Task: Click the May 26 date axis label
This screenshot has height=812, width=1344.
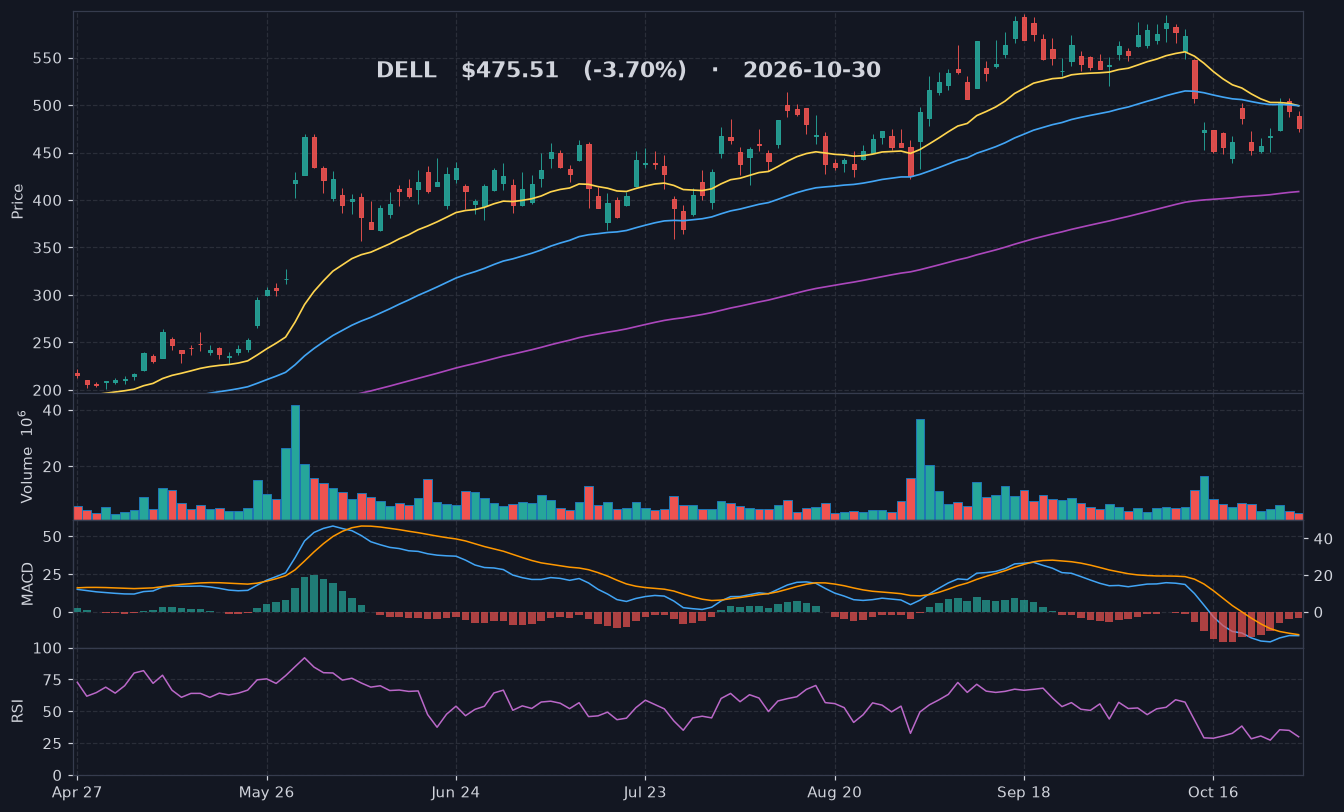Action: [267, 792]
